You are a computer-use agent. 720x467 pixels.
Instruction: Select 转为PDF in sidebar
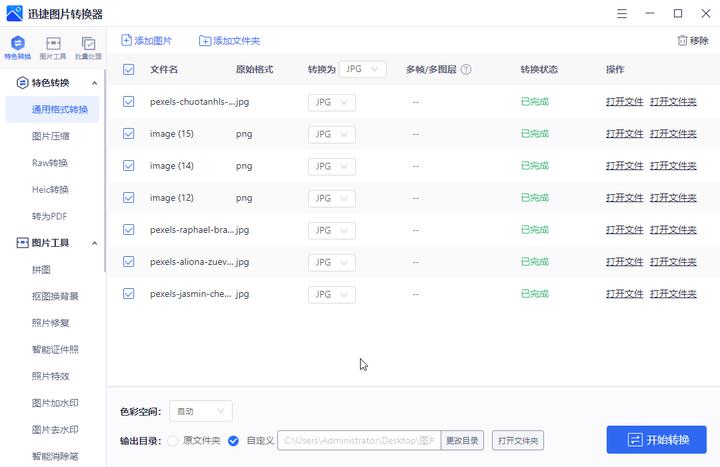49,216
